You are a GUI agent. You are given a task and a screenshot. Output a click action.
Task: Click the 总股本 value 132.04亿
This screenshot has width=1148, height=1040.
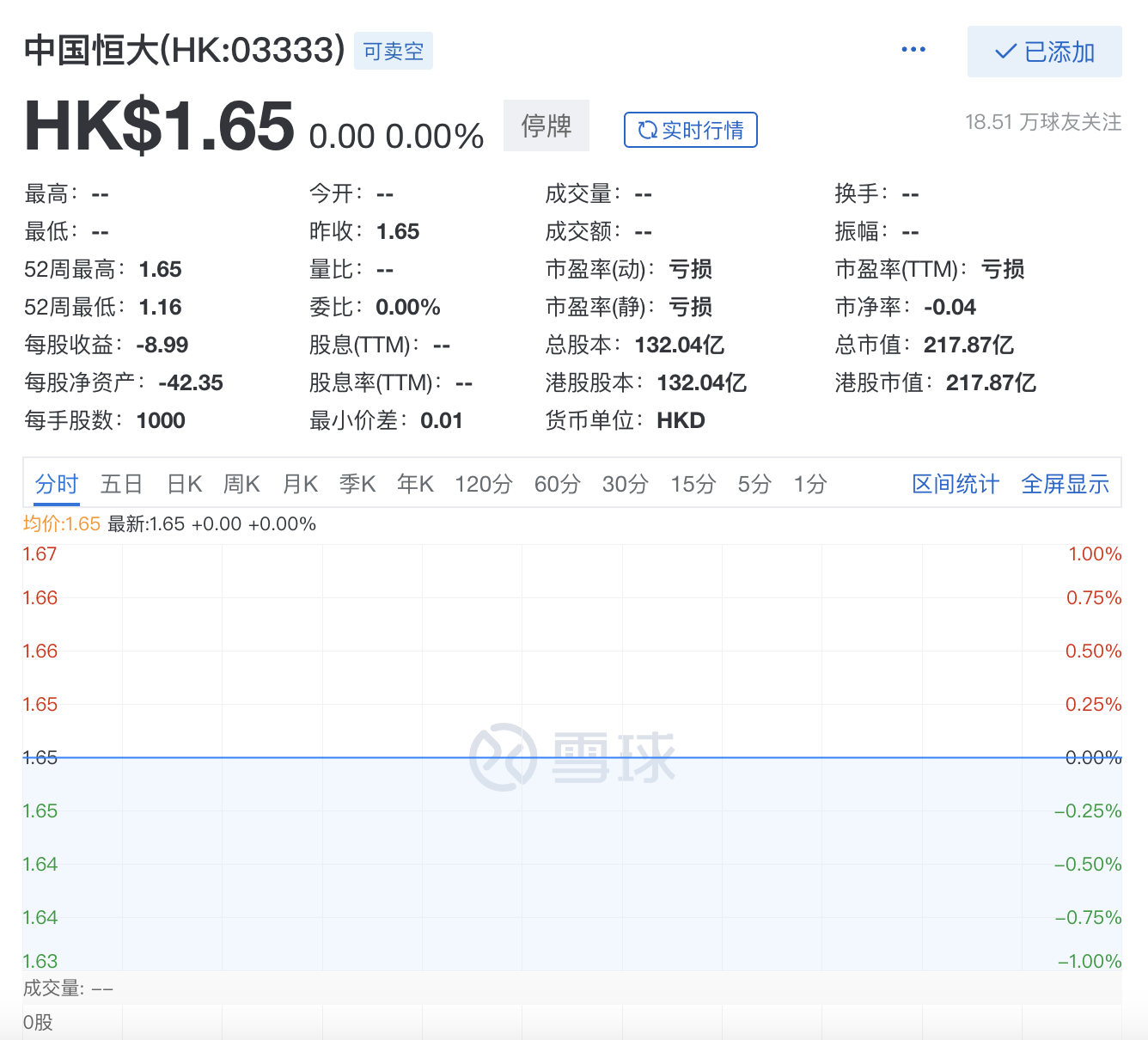[x=680, y=345]
